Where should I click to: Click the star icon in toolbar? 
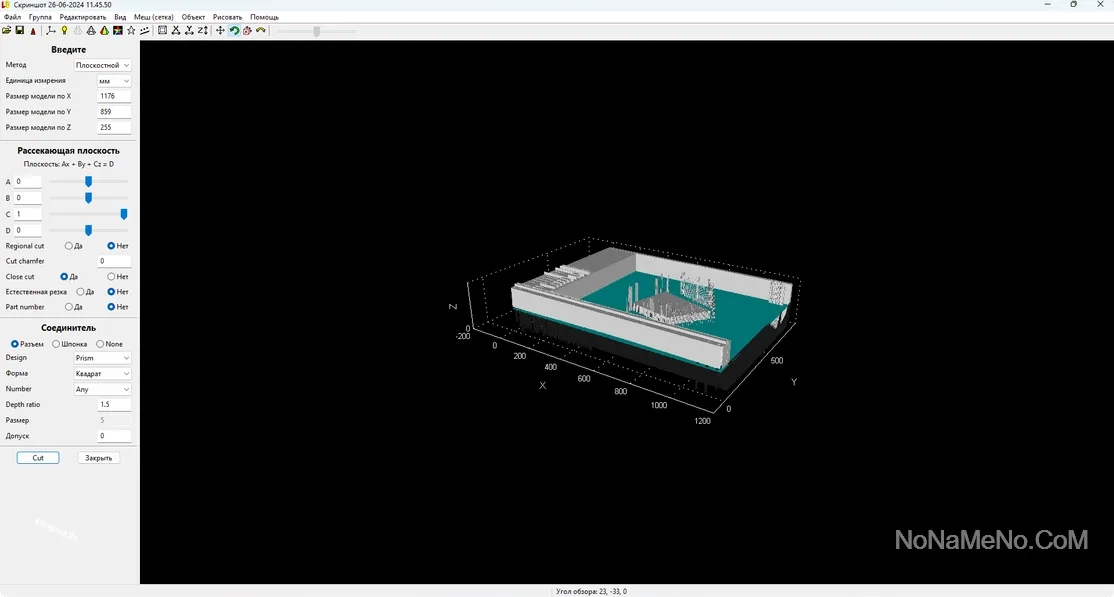[131, 31]
